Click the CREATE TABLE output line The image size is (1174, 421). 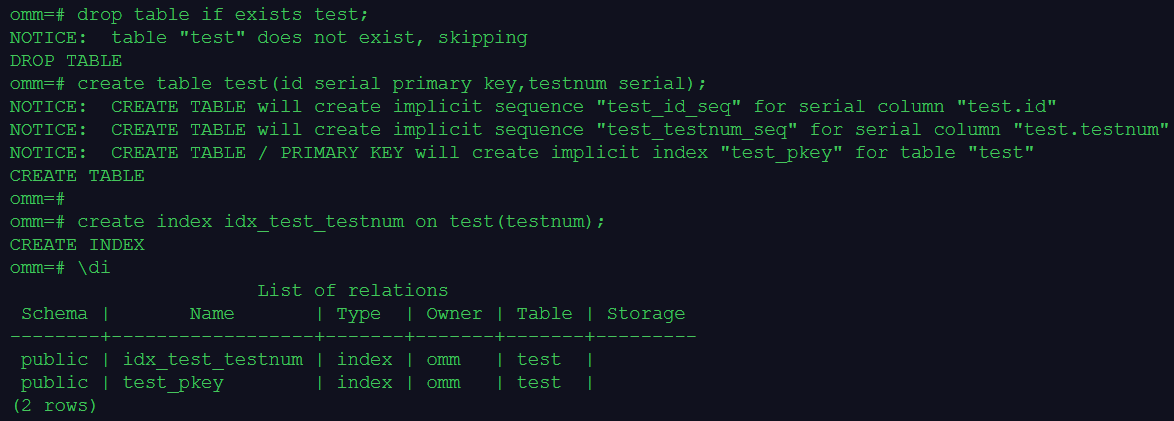76,175
